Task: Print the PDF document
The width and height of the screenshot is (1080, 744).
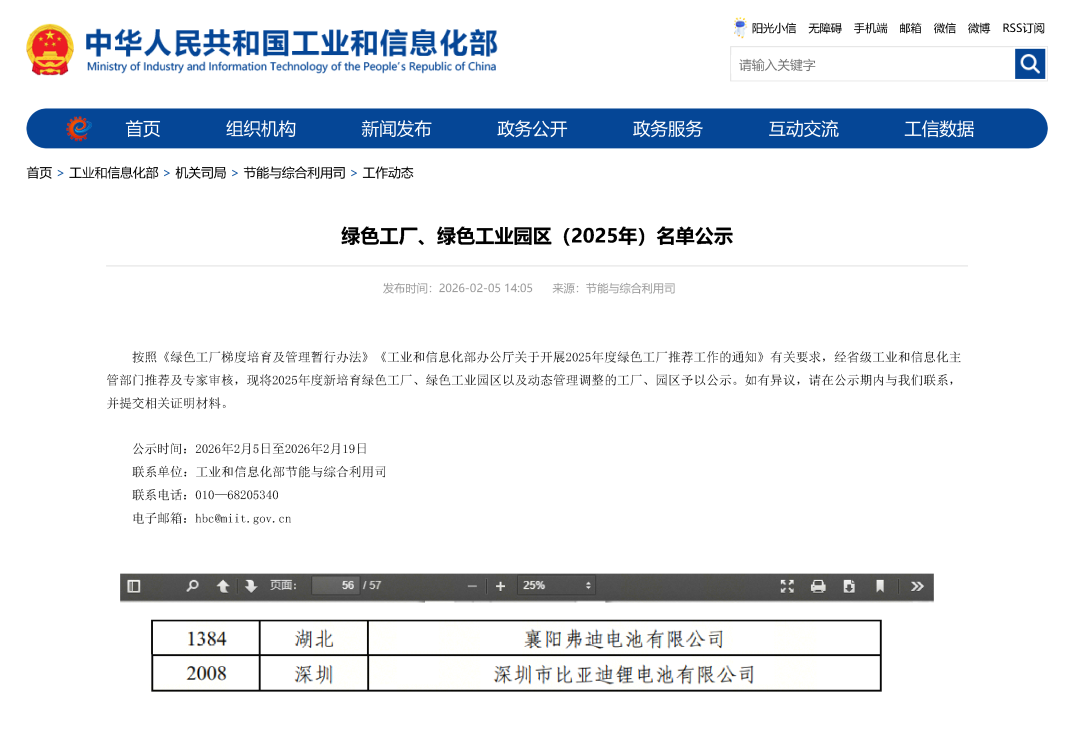Action: (818, 586)
